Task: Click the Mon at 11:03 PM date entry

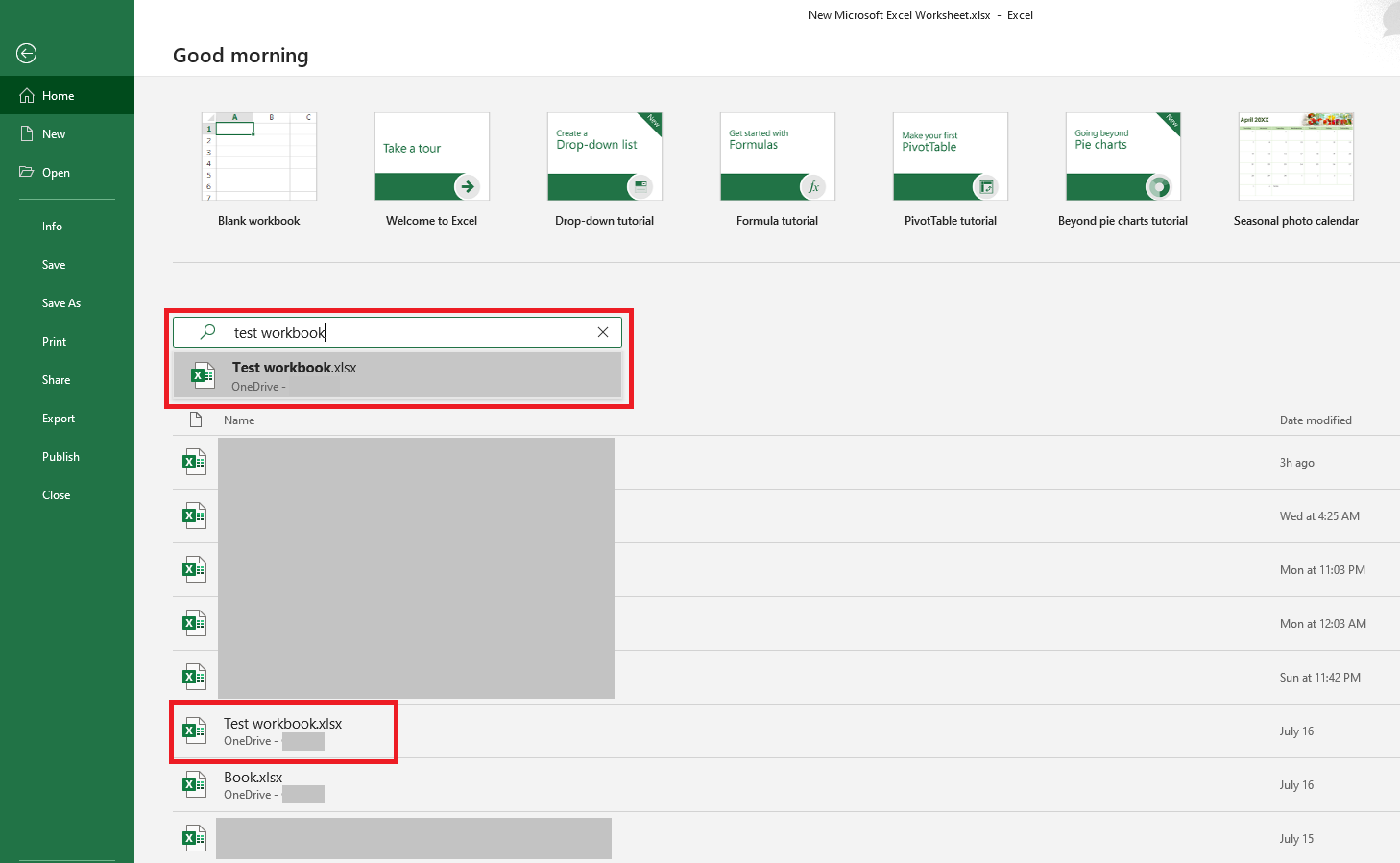Action: tap(1322, 570)
